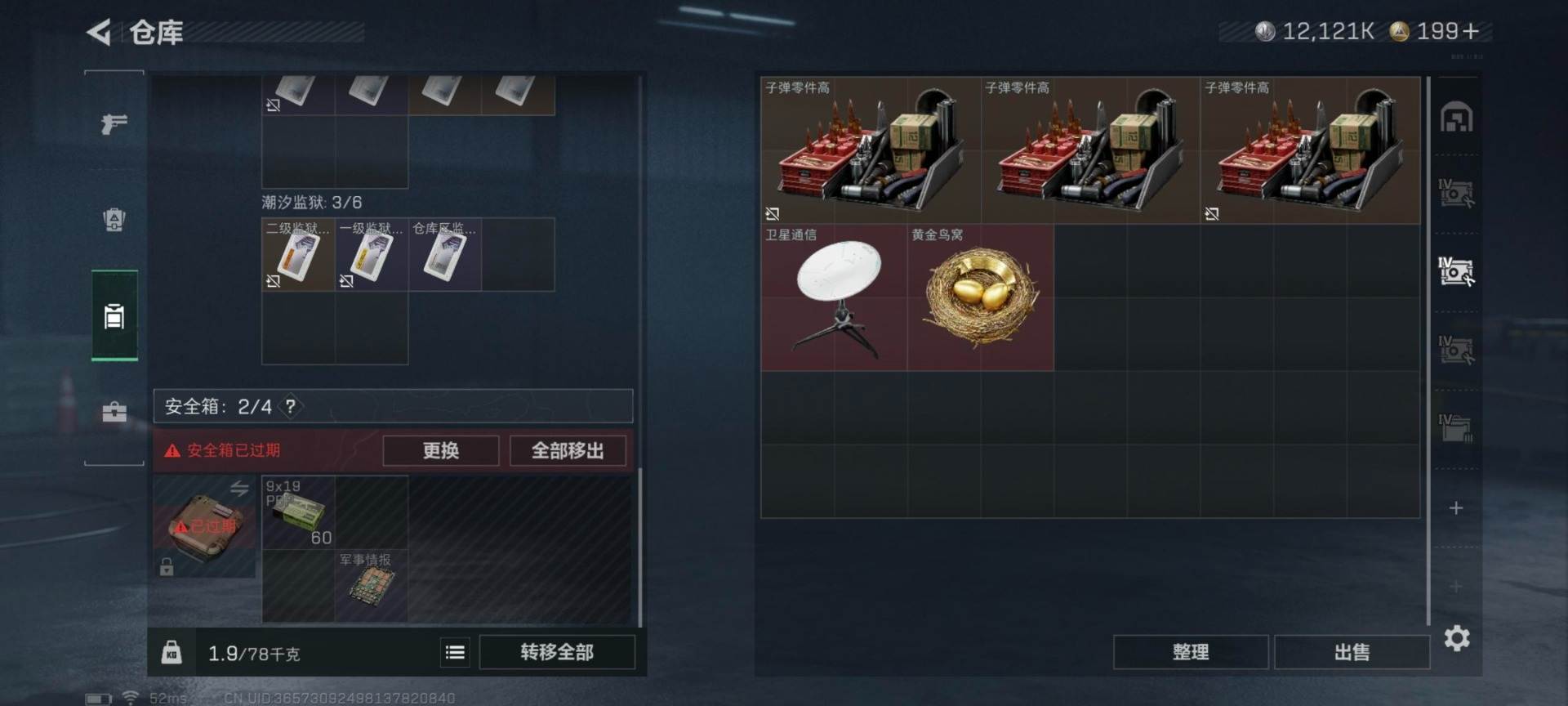Click the 更换 button
The width and height of the screenshot is (1568, 706).
tap(441, 450)
